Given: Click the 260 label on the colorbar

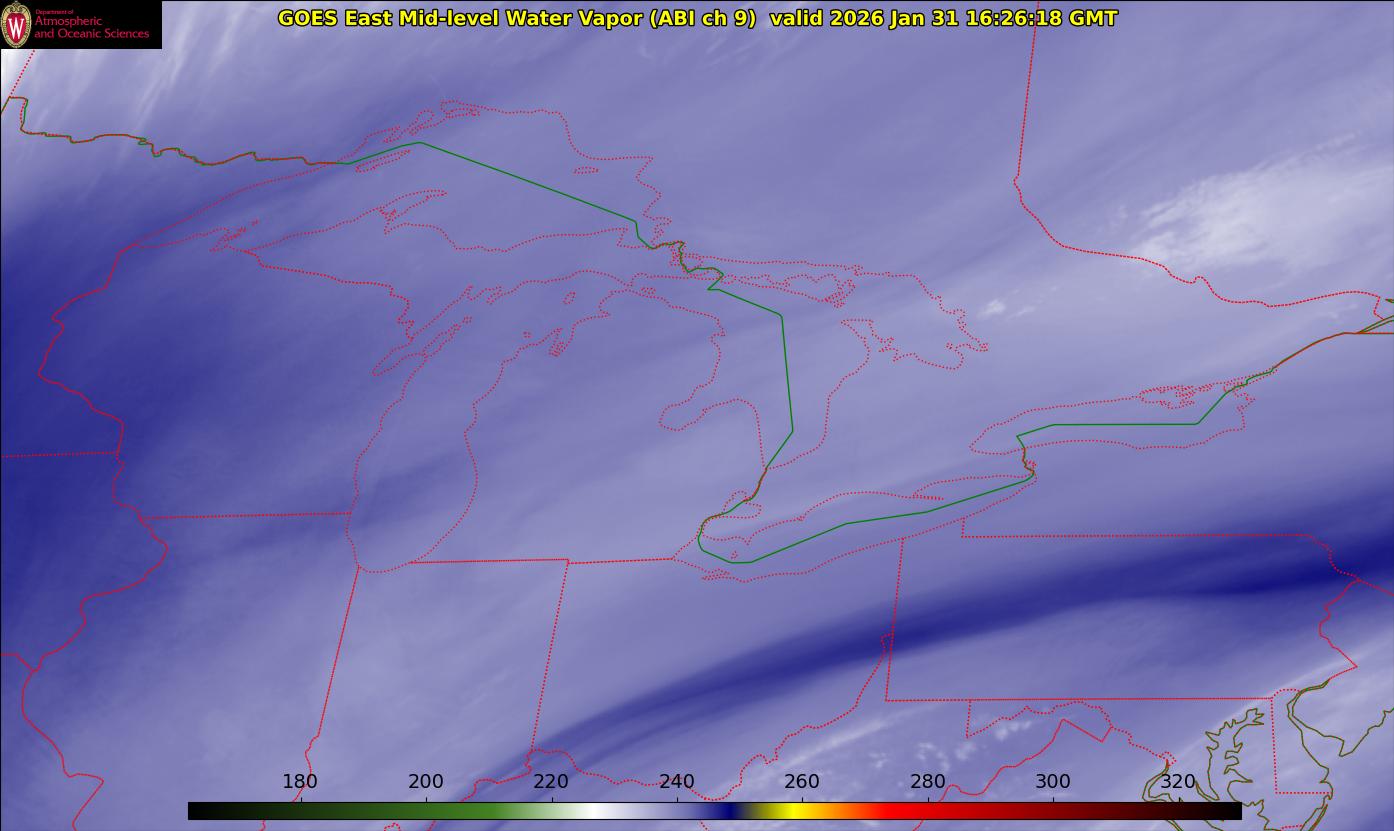Looking at the screenshot, I should [802, 781].
